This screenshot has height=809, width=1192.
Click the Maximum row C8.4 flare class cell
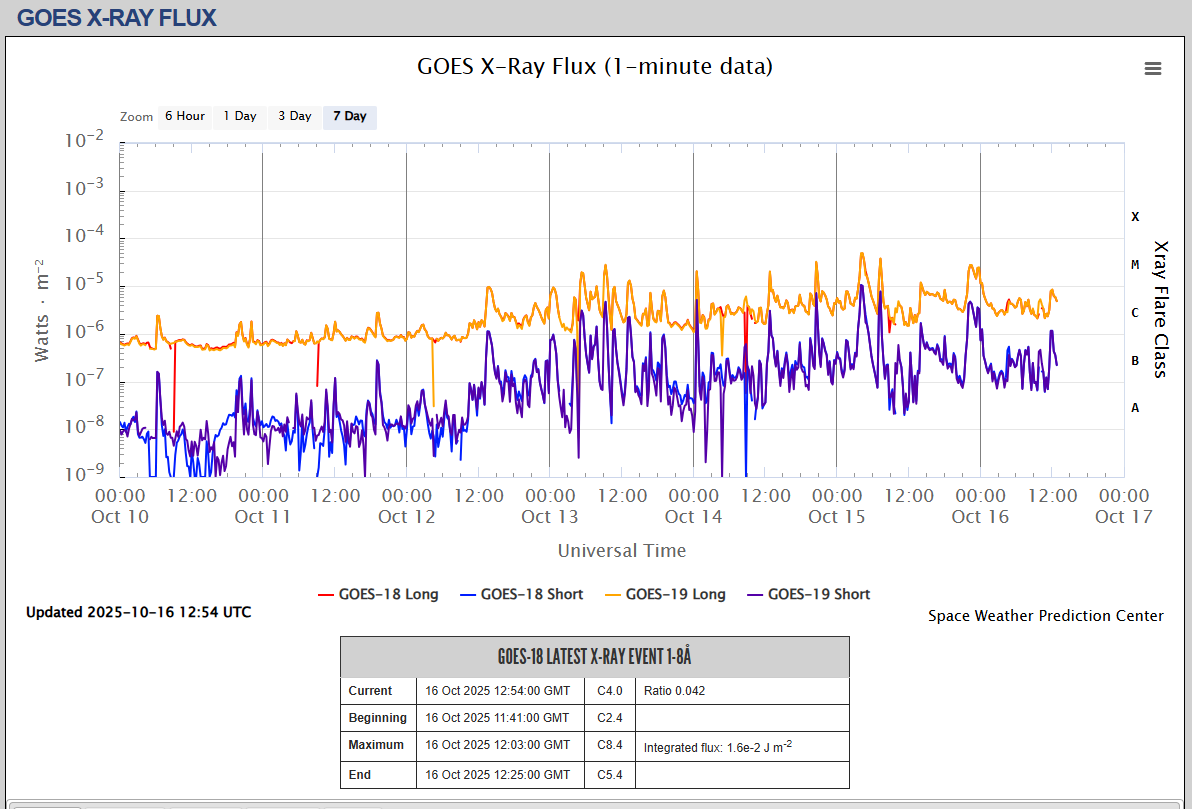[x=610, y=746]
